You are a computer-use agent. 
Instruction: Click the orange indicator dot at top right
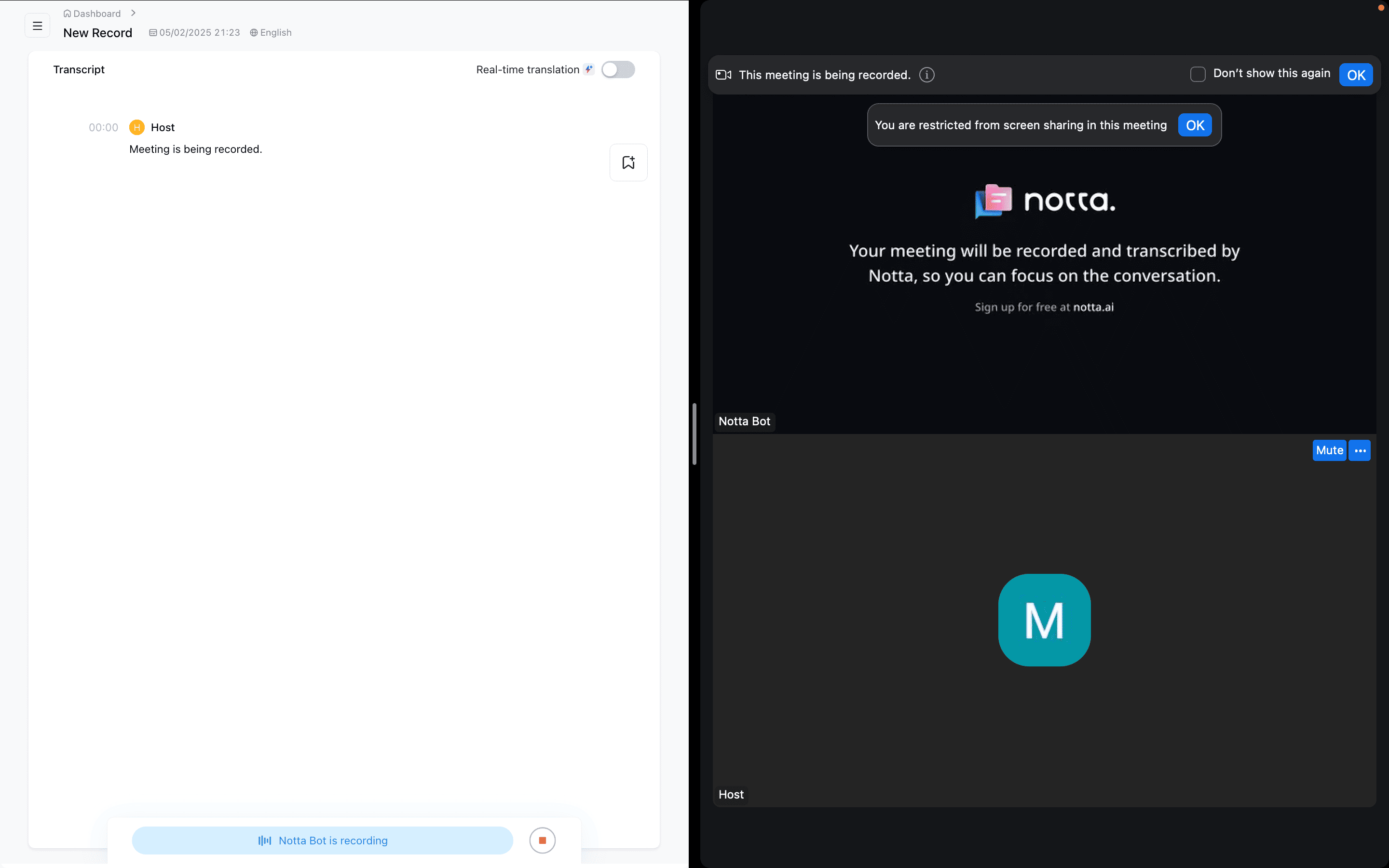click(x=1381, y=7)
